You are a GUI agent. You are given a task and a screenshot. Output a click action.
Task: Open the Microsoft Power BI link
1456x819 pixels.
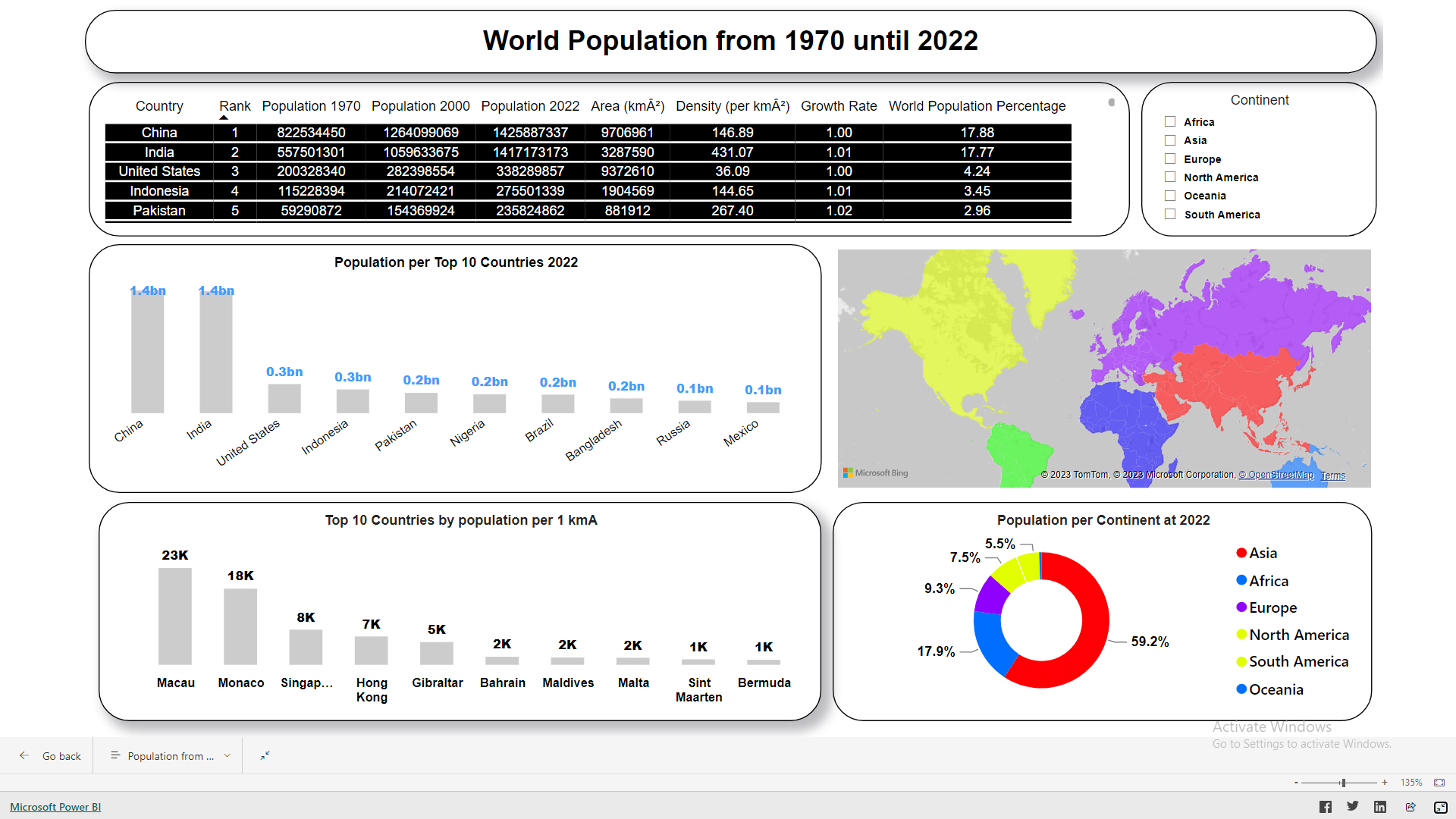pyautogui.click(x=55, y=807)
